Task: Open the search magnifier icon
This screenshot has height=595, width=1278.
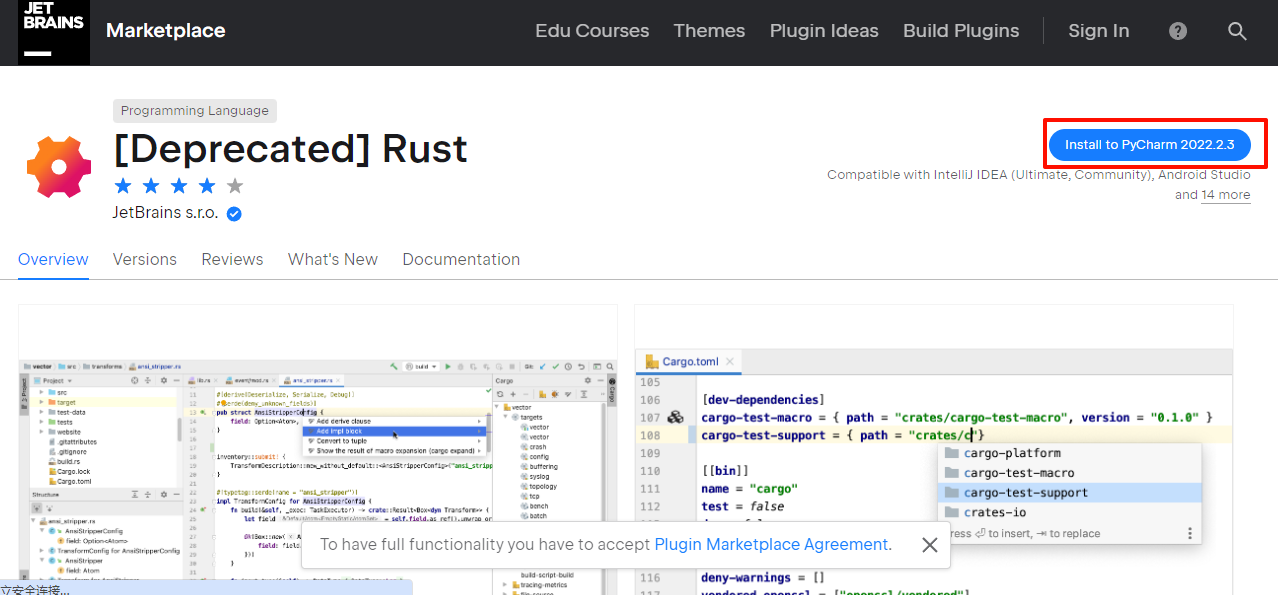Action: tap(1237, 31)
